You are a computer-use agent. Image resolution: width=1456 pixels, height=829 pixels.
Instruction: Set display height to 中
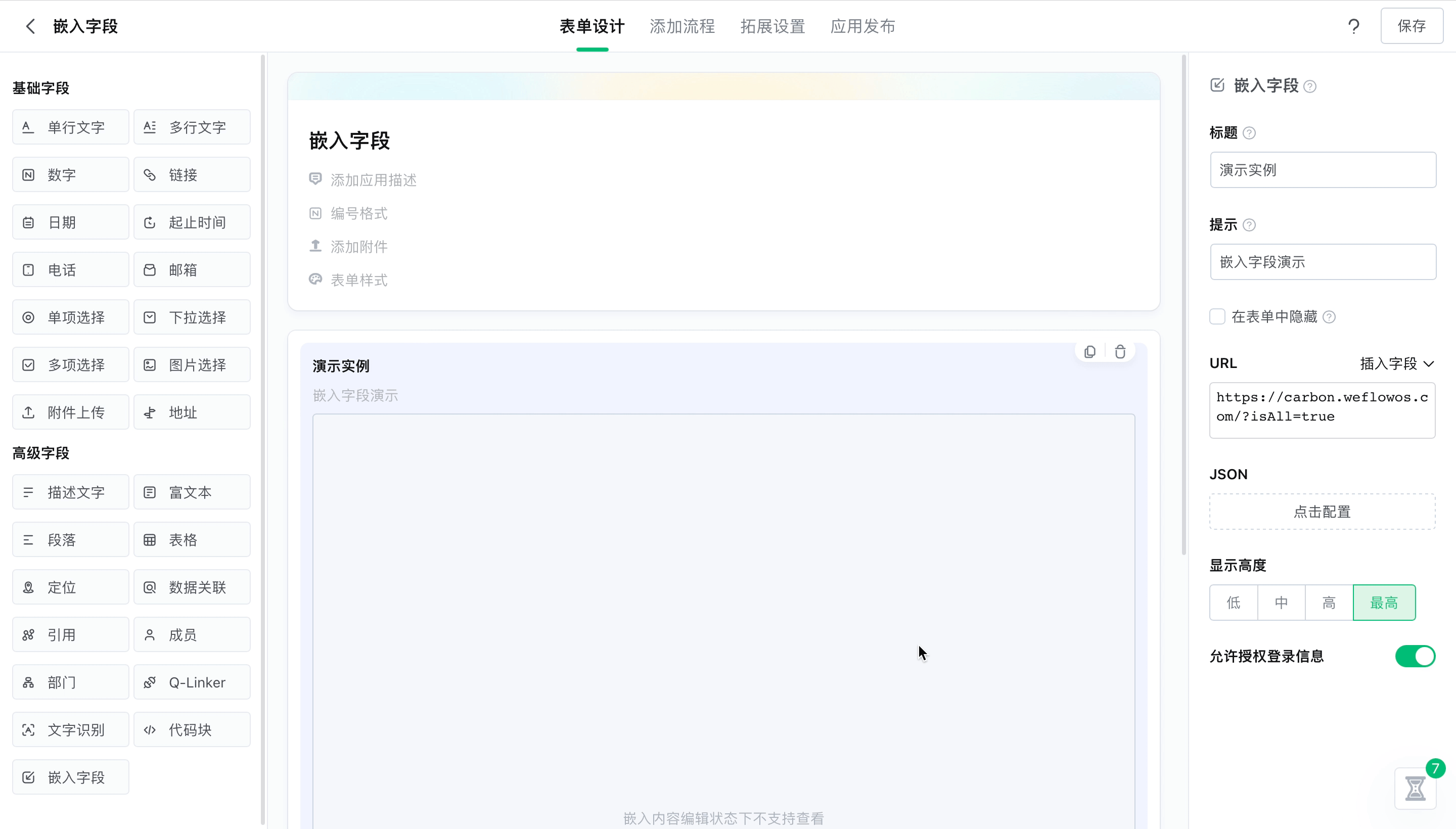click(1281, 603)
